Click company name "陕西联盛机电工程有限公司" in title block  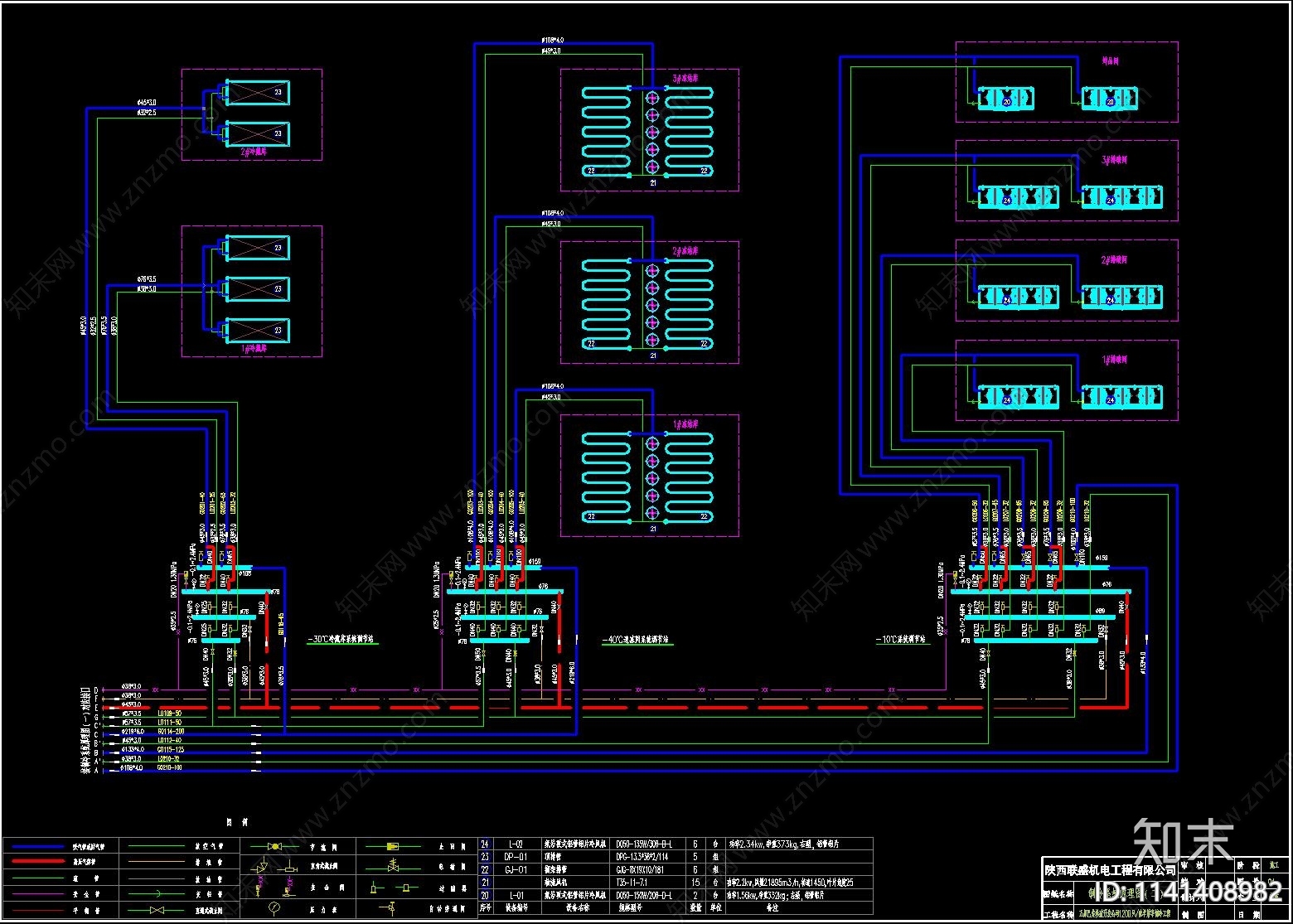(1109, 869)
